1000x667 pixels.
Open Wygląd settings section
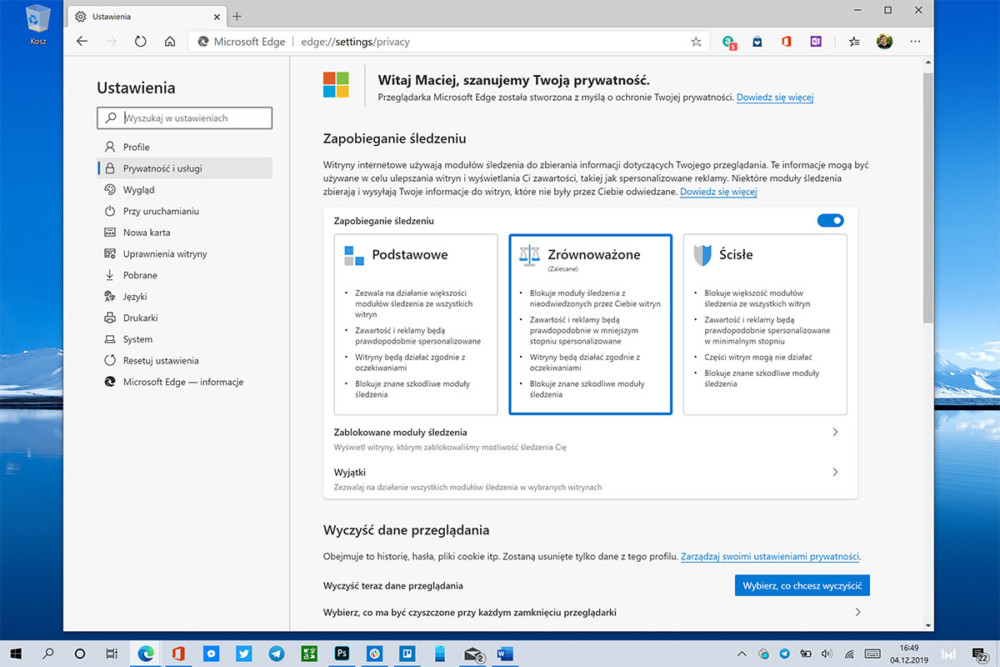(185, 189)
